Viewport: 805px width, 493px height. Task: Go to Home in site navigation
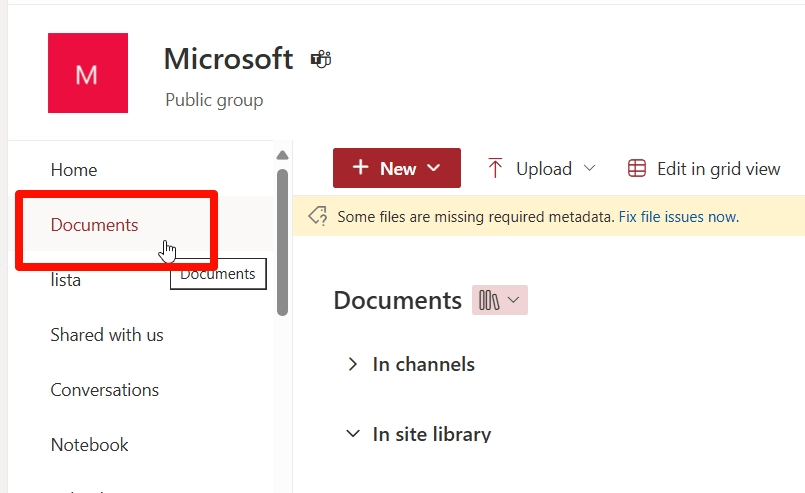point(74,170)
